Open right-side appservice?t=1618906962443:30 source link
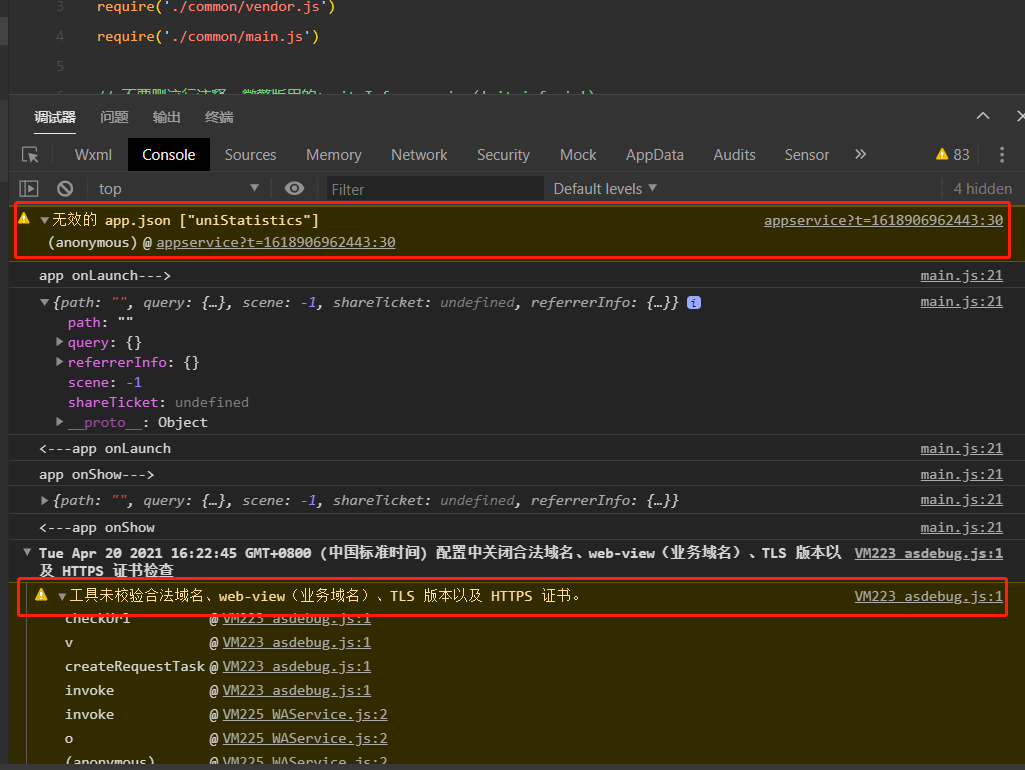The height and width of the screenshot is (770, 1025). click(883, 220)
